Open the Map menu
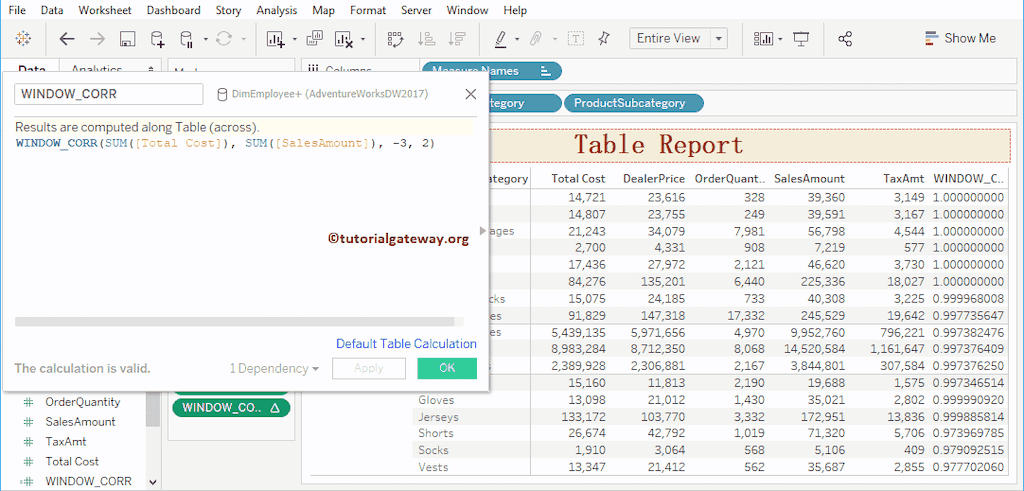Image resolution: width=1024 pixels, height=491 pixels. click(323, 10)
